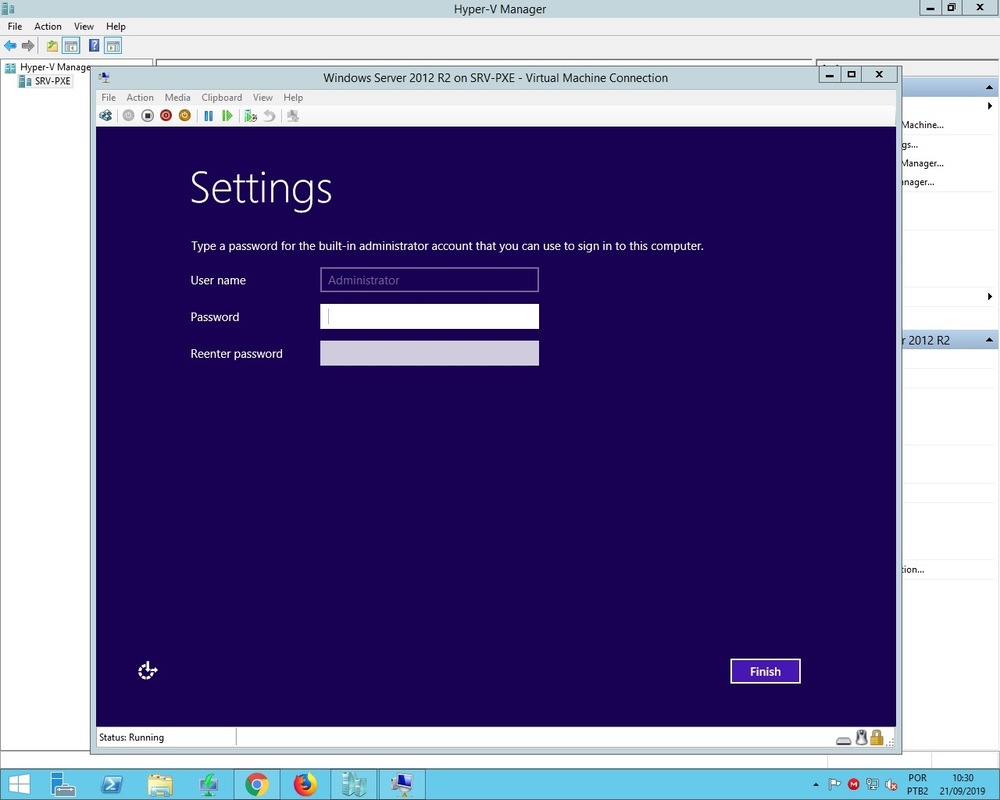
Task: Pause the running virtual machine
Action: (x=208, y=115)
